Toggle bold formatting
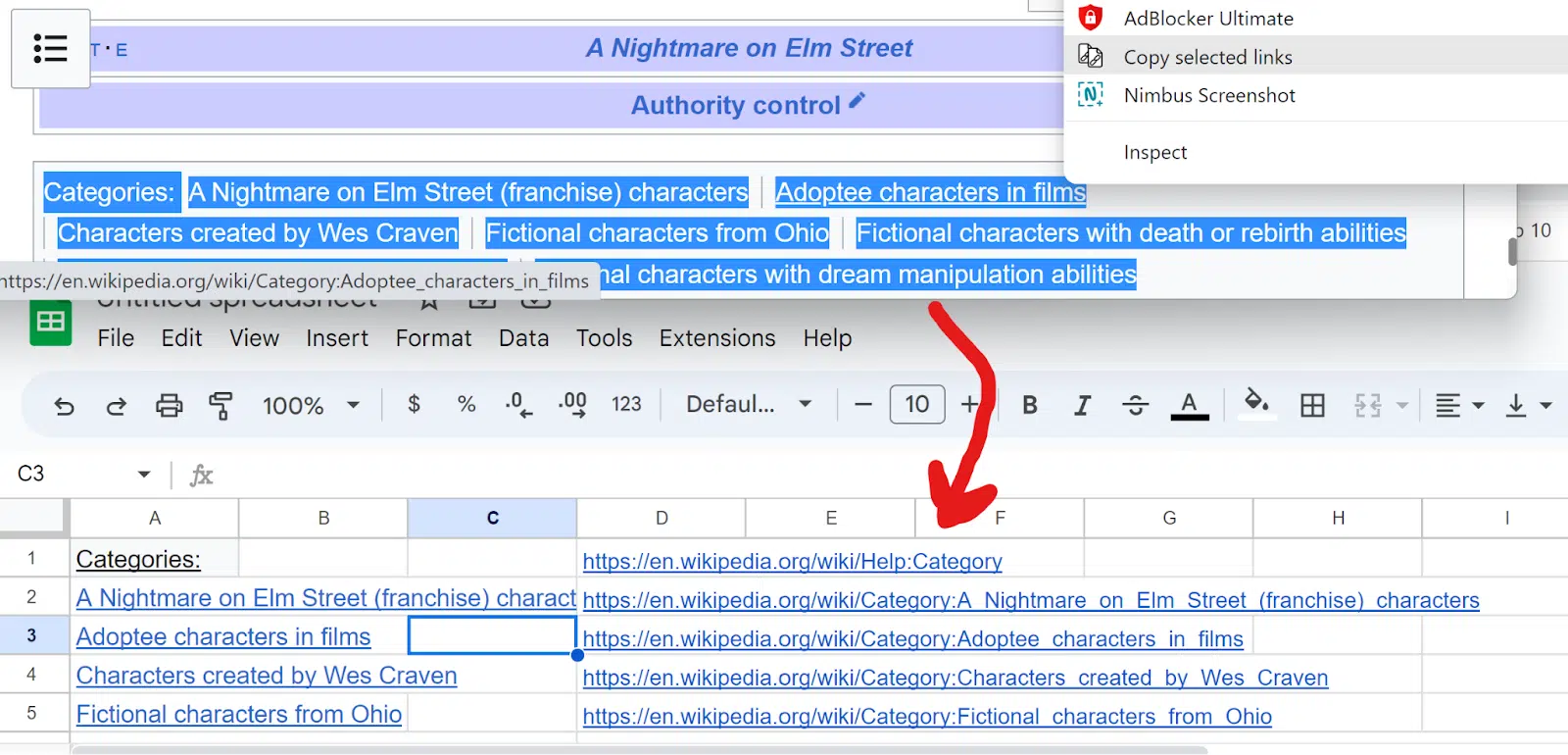Image resolution: width=1568 pixels, height=755 pixels. coord(1029,405)
